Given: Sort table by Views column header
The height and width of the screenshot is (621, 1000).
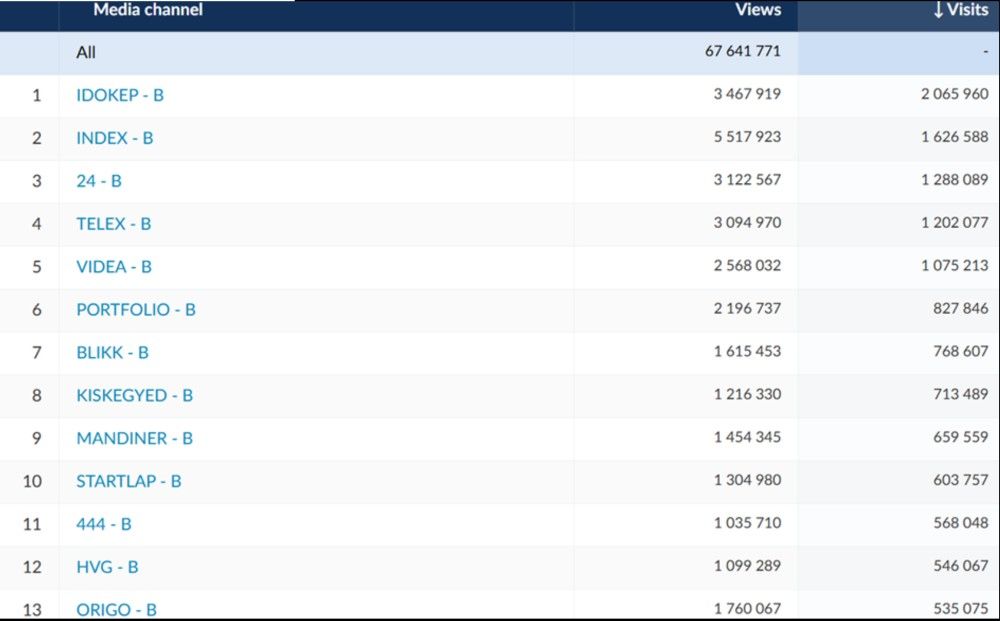Looking at the screenshot, I should pos(758,10).
